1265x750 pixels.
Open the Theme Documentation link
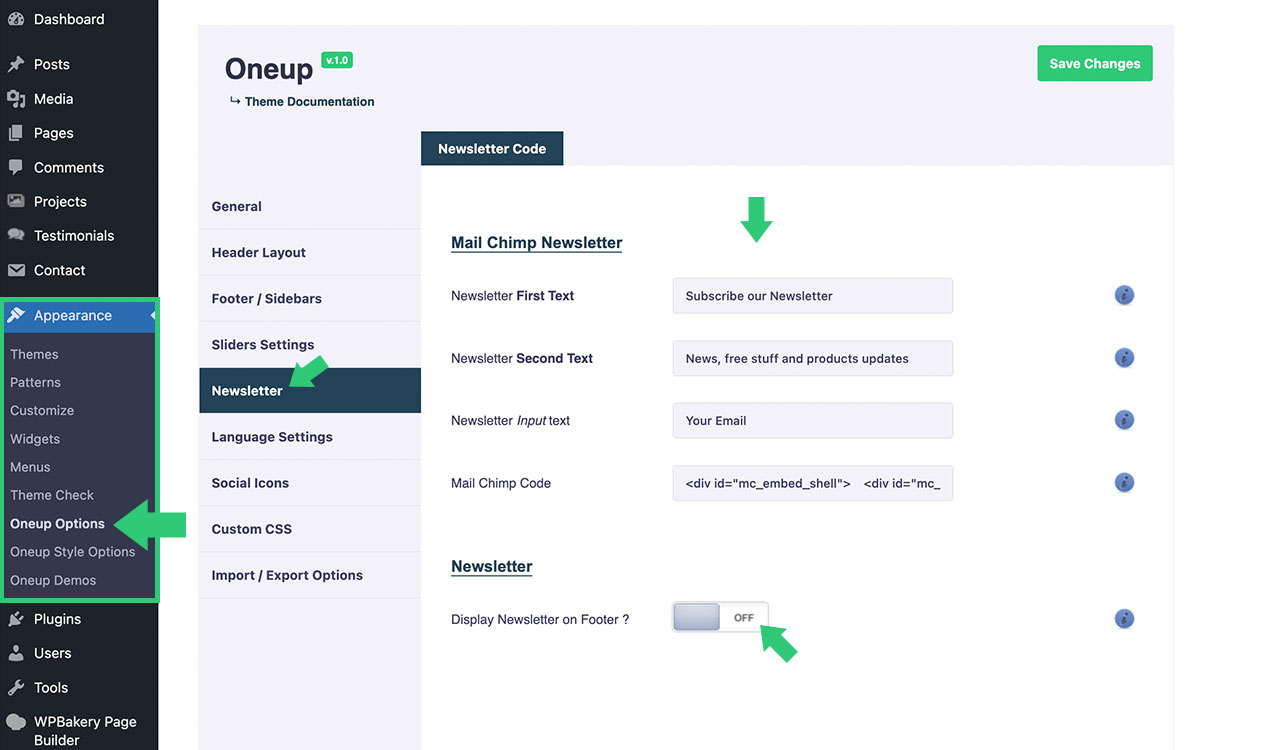309,102
